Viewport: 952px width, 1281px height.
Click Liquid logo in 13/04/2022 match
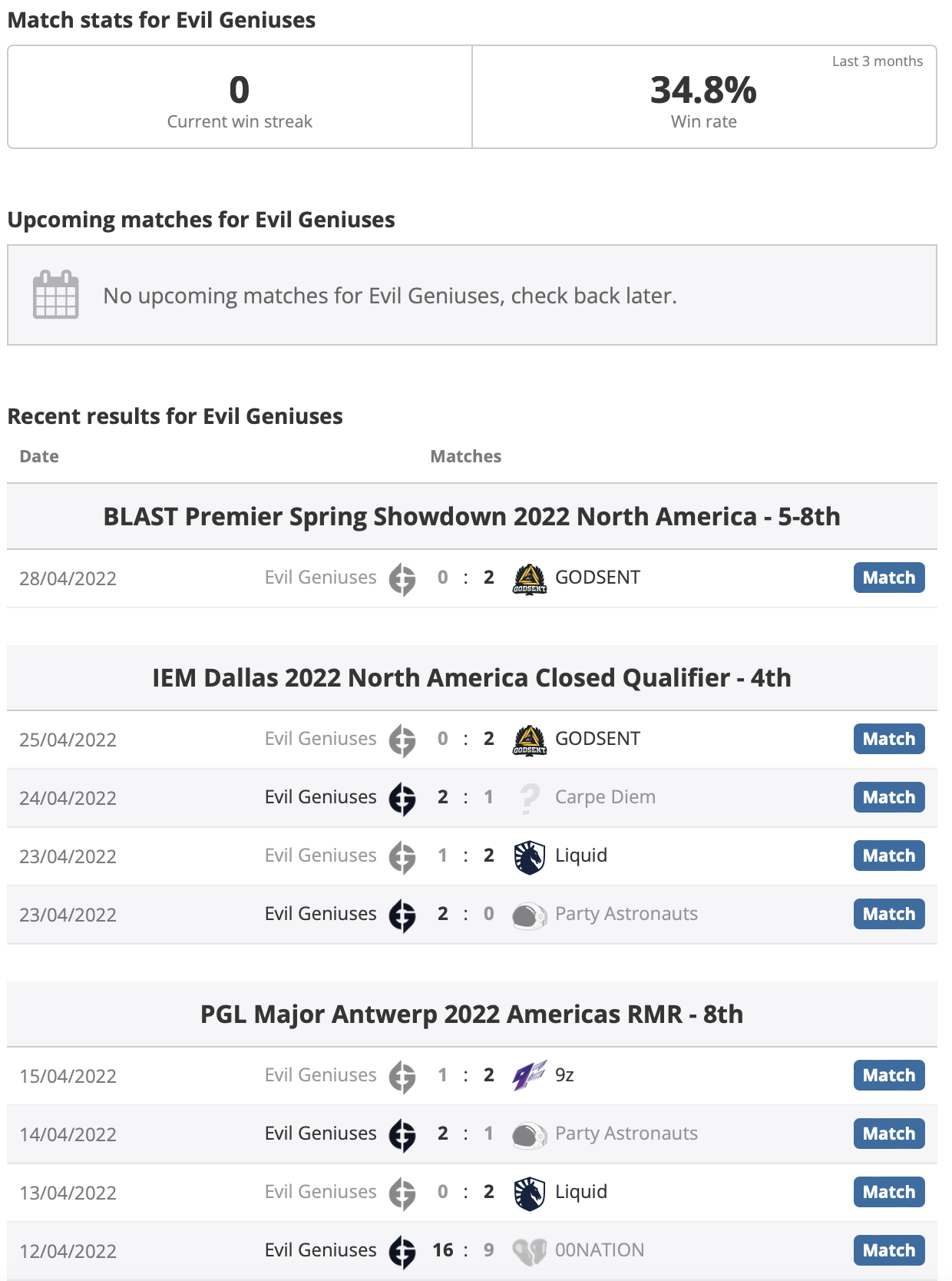coord(529,1193)
